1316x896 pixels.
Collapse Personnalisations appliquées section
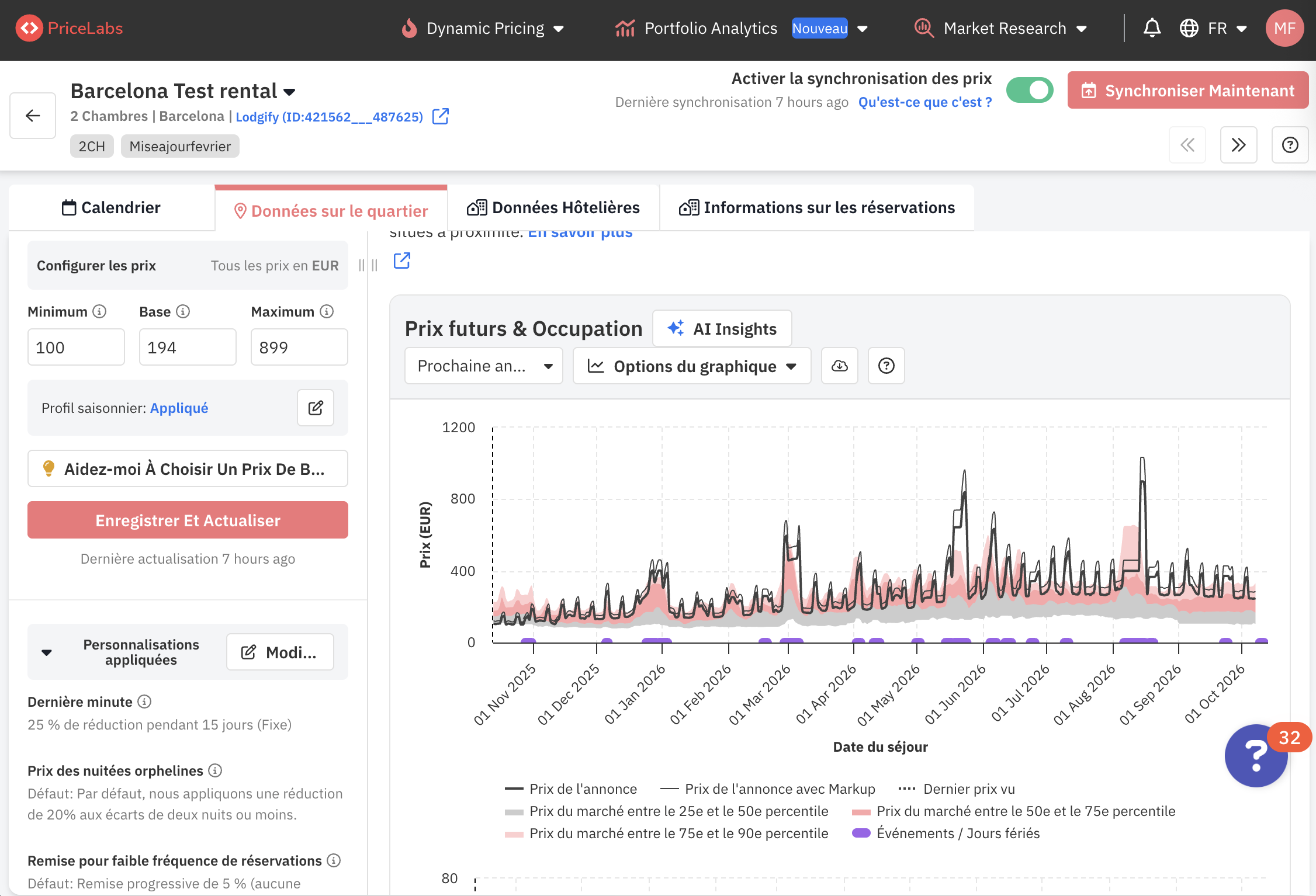[47, 652]
